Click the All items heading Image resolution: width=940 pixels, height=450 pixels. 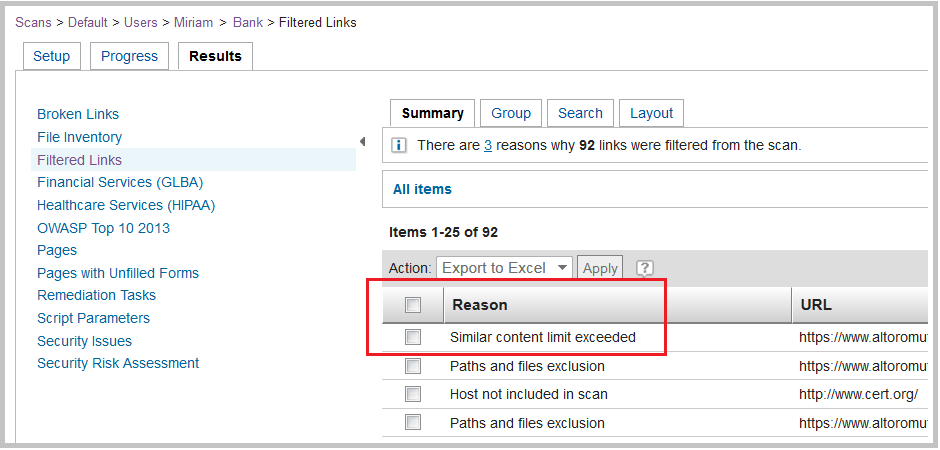coord(422,189)
